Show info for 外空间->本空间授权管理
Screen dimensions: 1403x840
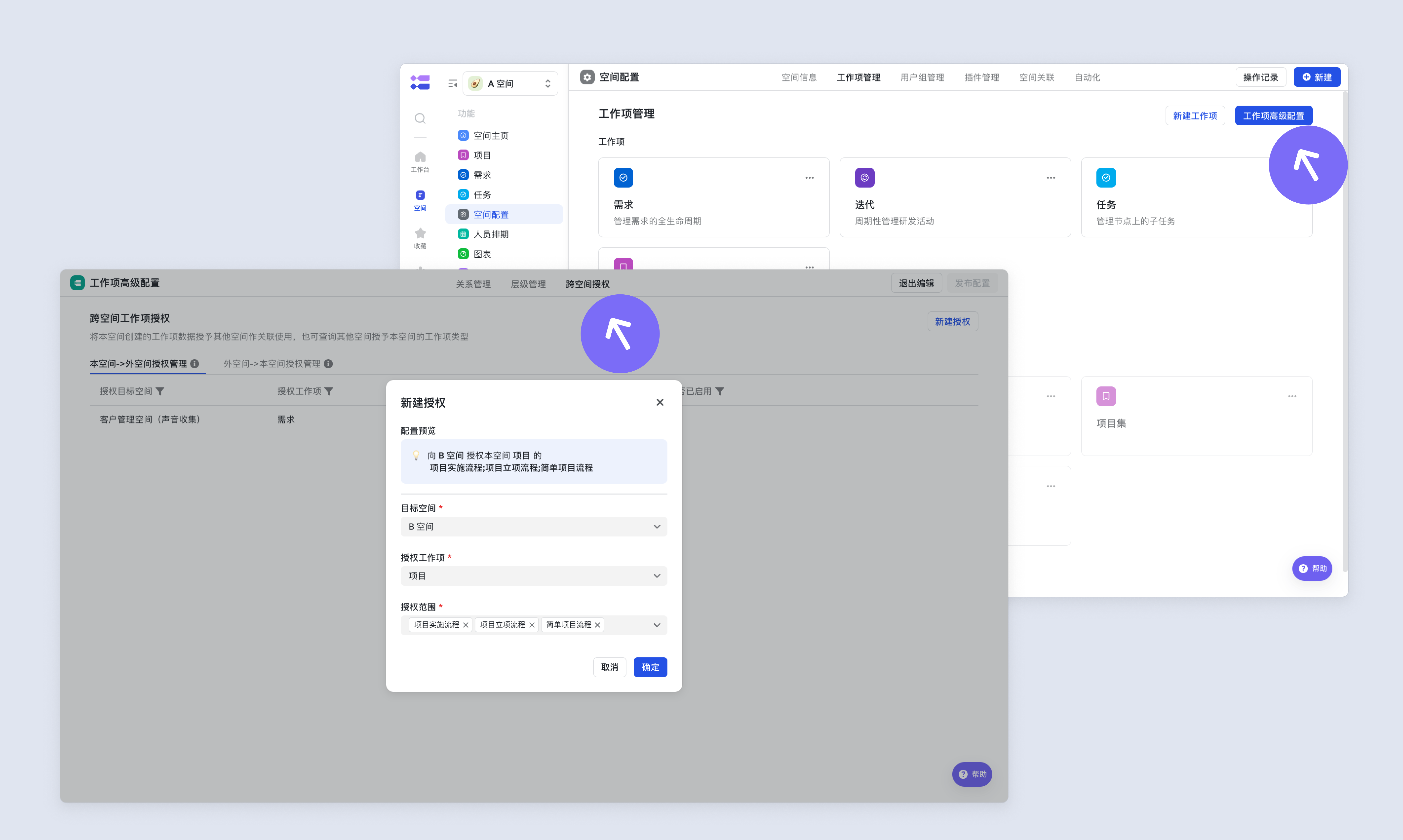pos(328,363)
